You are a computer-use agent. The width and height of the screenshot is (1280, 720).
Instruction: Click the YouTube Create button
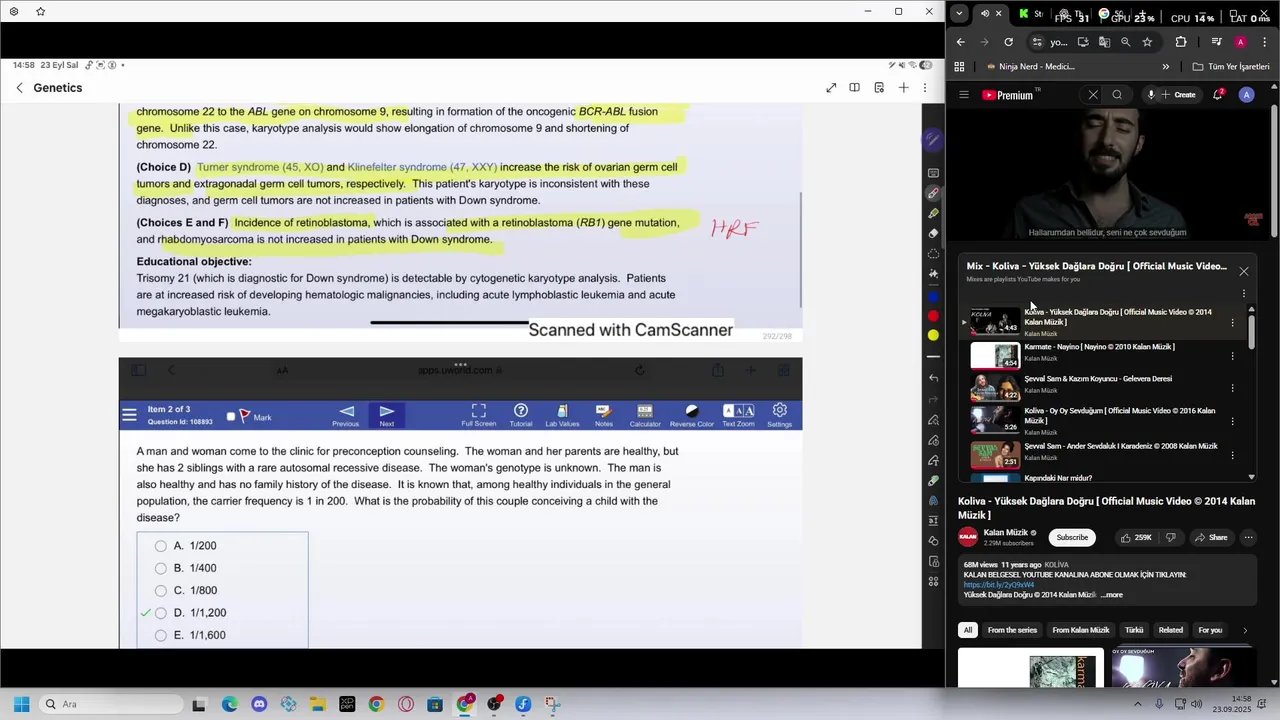(x=1179, y=95)
